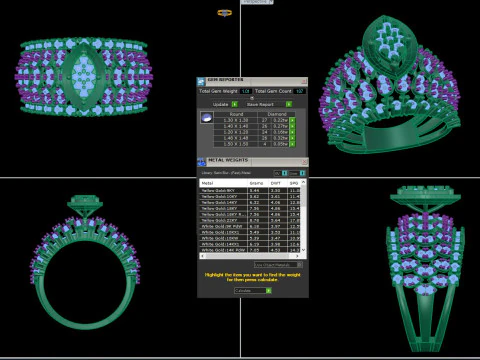The height and width of the screenshot is (360, 480).
Task: Click green arrow for the 24 stones row
Action: pyautogui.click(x=292, y=132)
